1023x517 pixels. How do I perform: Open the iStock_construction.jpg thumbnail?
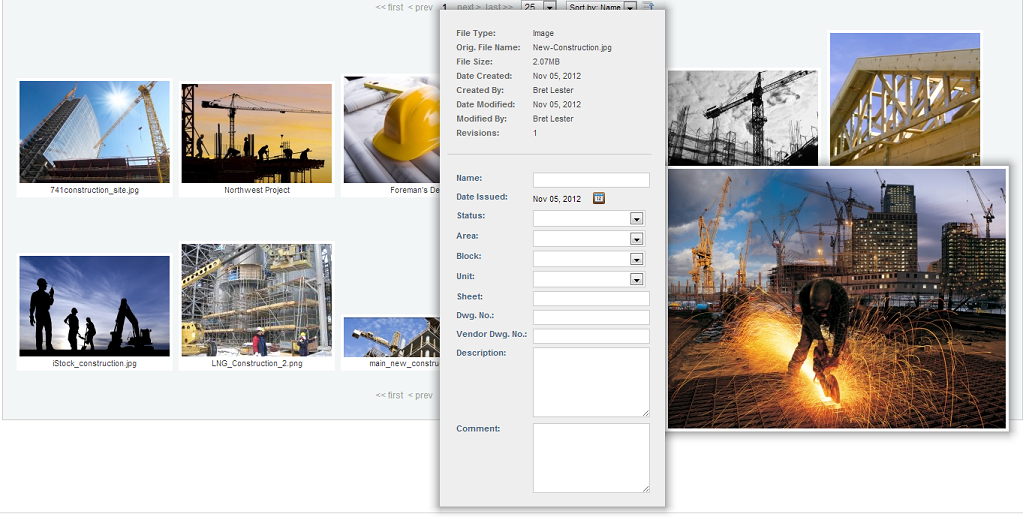pos(94,305)
